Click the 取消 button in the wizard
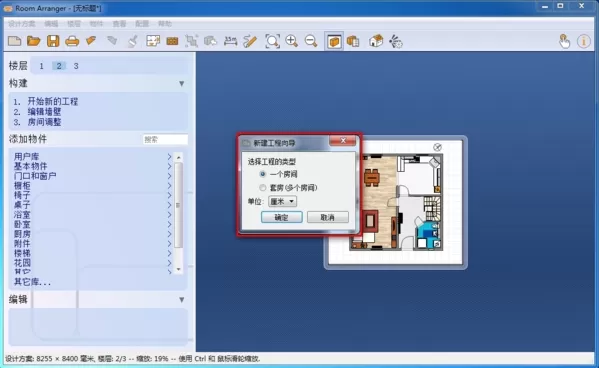The height and width of the screenshot is (368, 599). coord(327,217)
